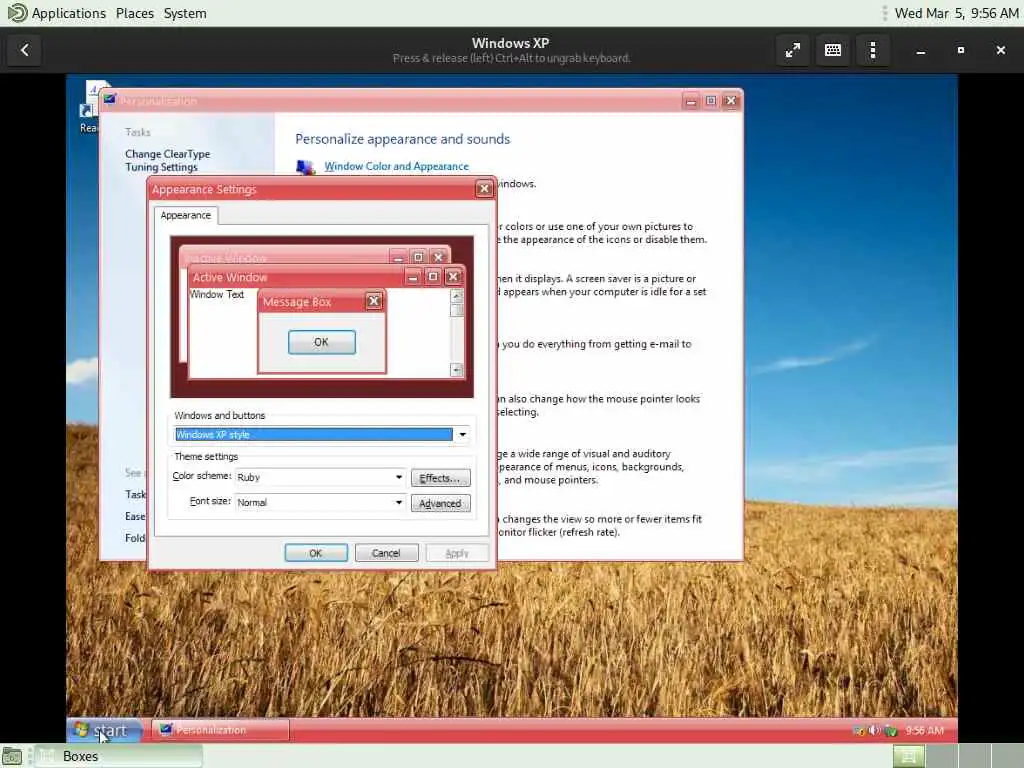
Task: Close the Personalization window
Action: pos(731,101)
